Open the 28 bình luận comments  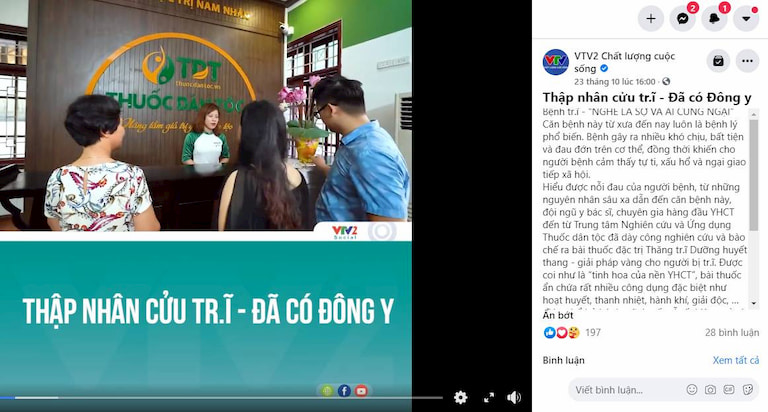[732, 333]
